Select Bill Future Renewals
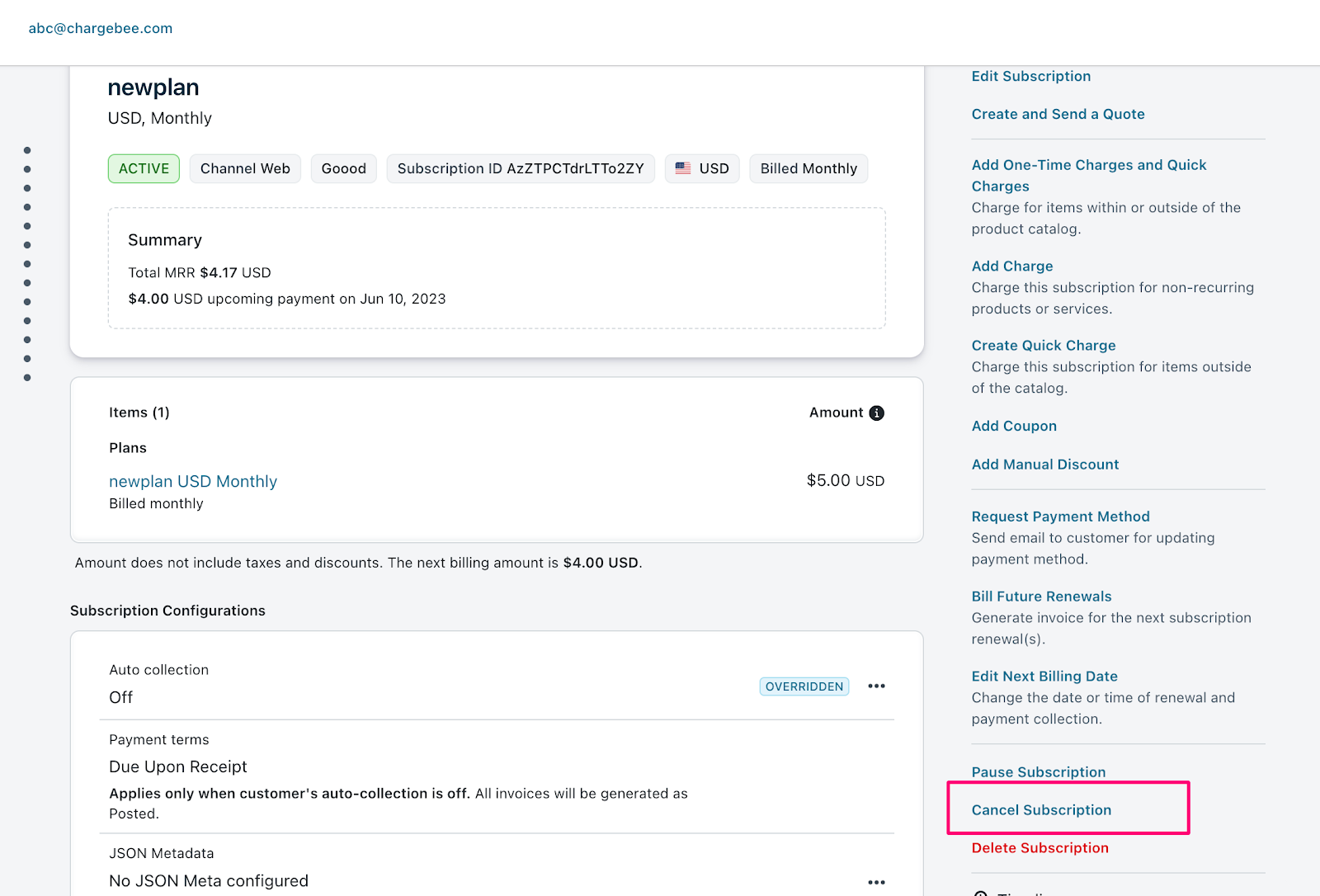This screenshot has width=1320, height=896. 1041,597
